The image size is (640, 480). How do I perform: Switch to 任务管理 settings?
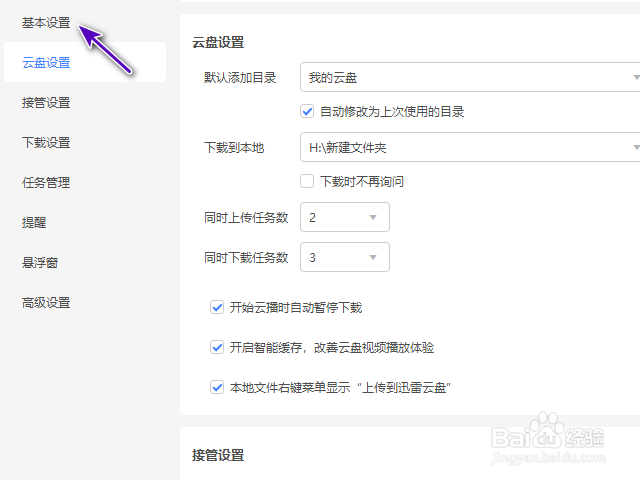(x=46, y=182)
